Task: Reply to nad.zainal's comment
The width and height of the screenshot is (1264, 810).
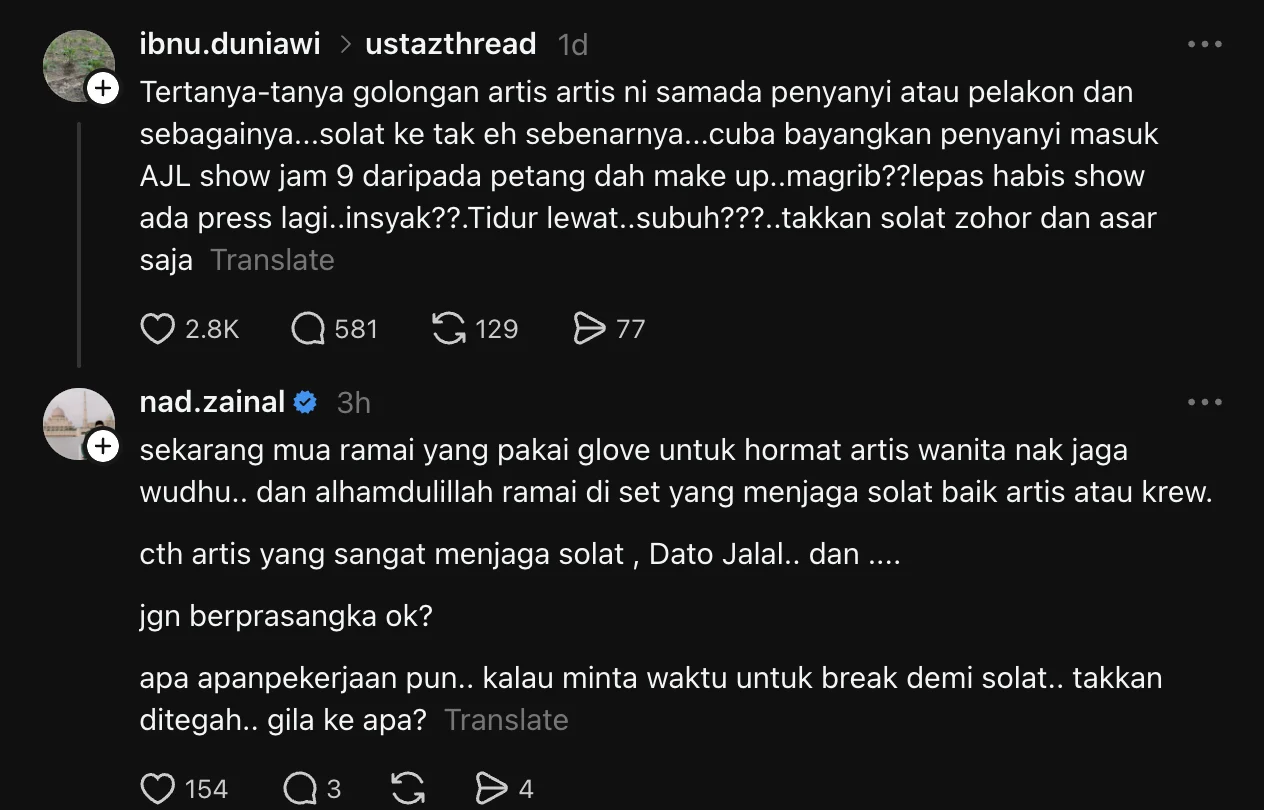Action: tap(301, 789)
